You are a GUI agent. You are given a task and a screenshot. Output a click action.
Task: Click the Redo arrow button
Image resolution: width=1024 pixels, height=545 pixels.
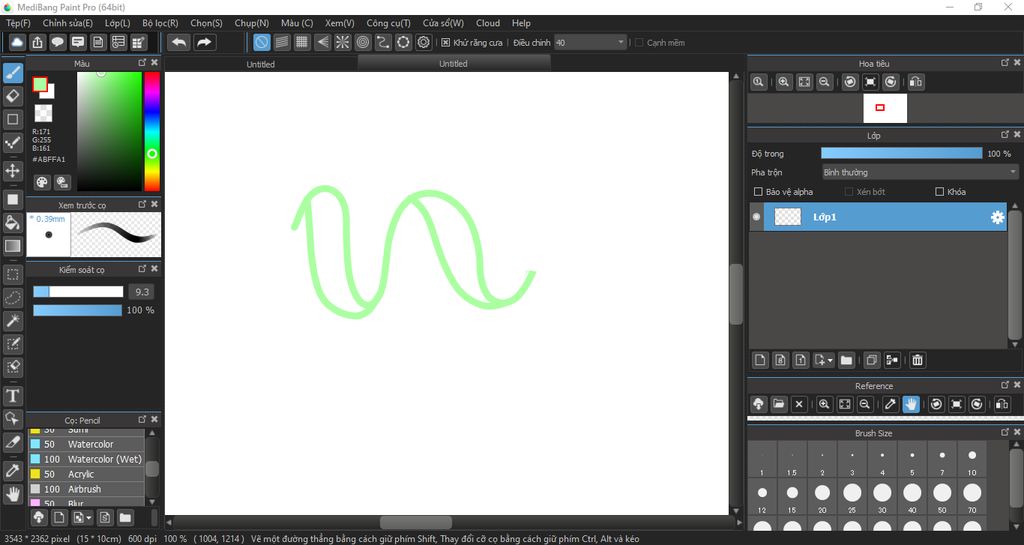[x=204, y=42]
